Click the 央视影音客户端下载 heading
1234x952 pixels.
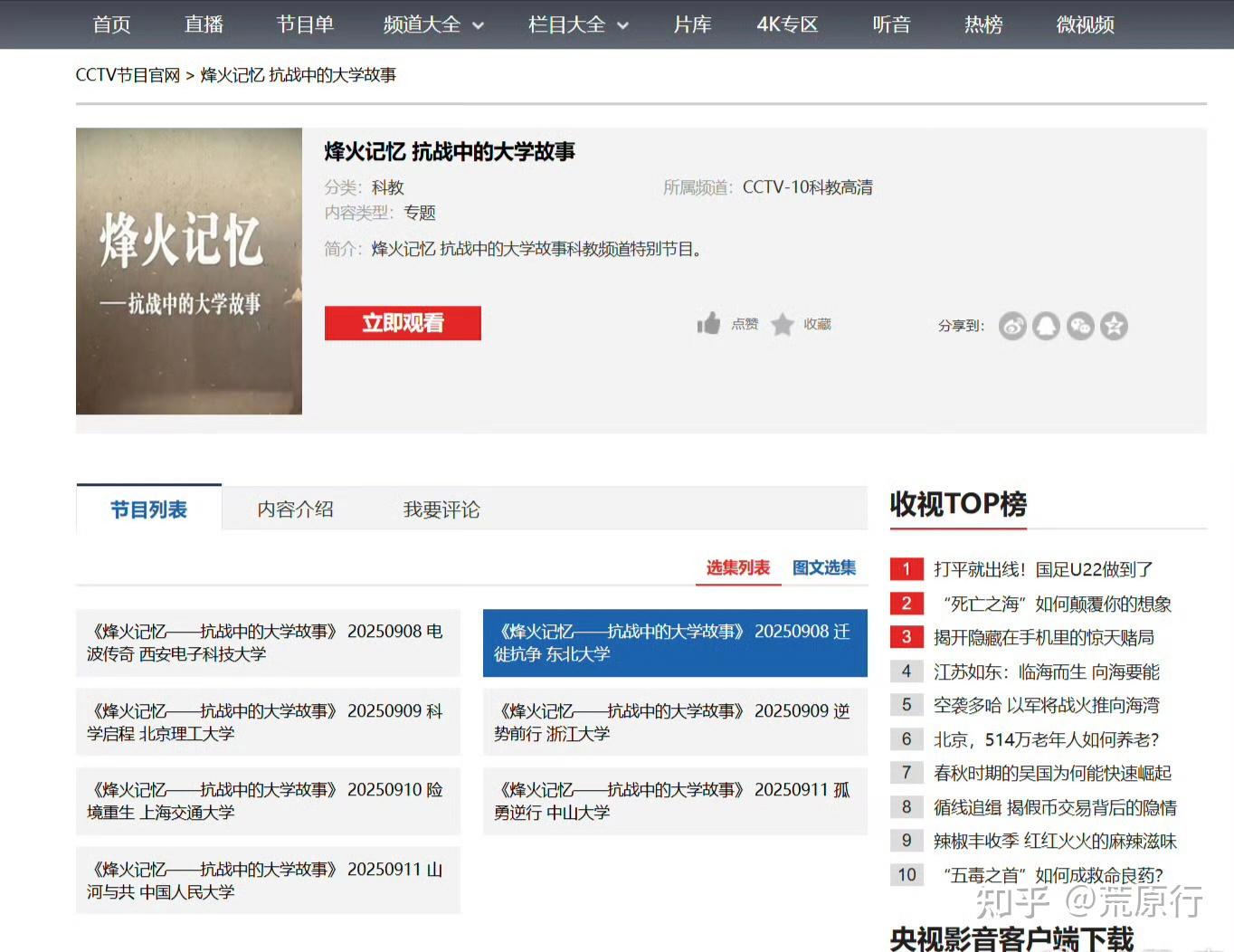1011,938
